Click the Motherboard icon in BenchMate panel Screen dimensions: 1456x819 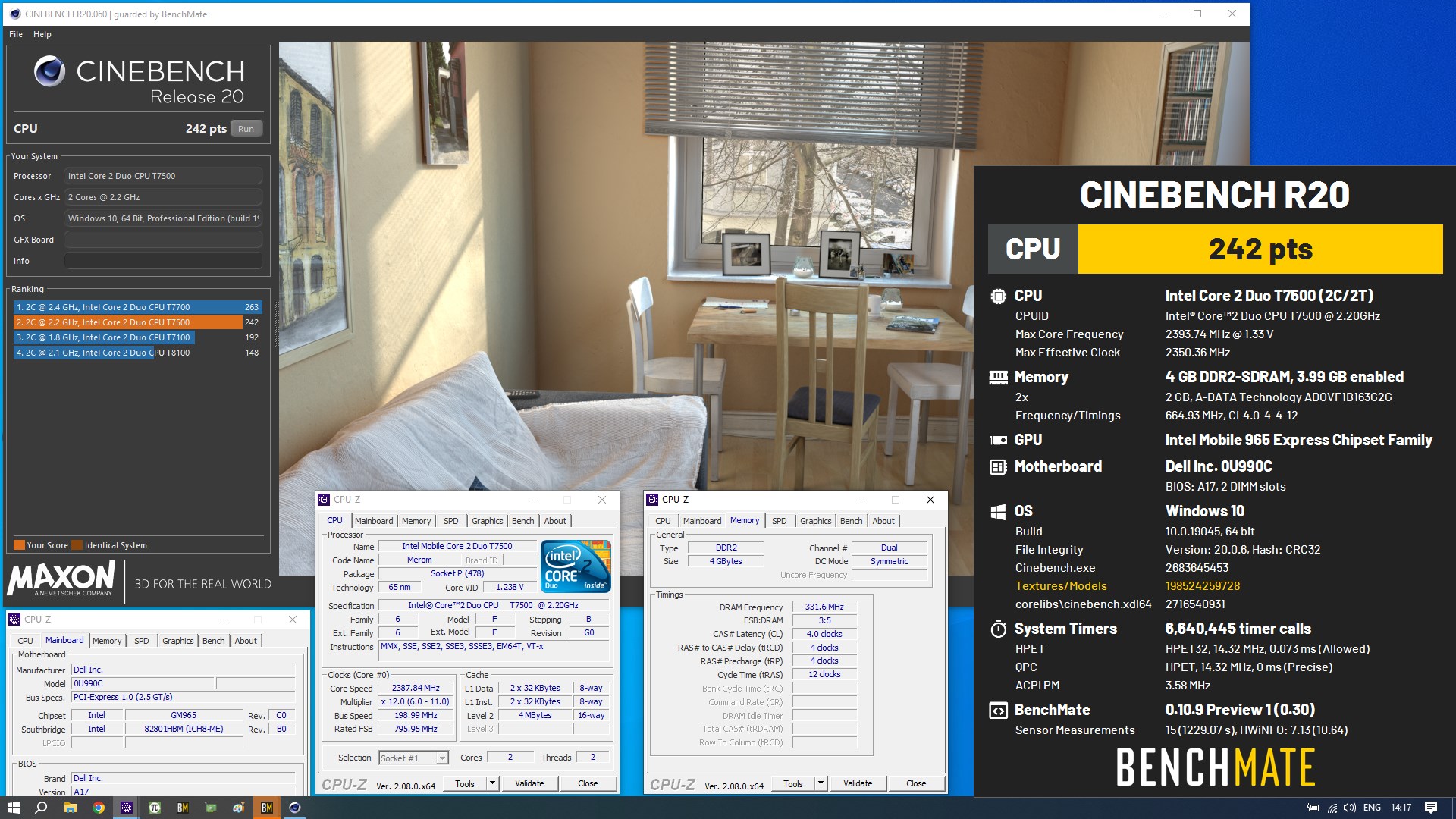998,466
